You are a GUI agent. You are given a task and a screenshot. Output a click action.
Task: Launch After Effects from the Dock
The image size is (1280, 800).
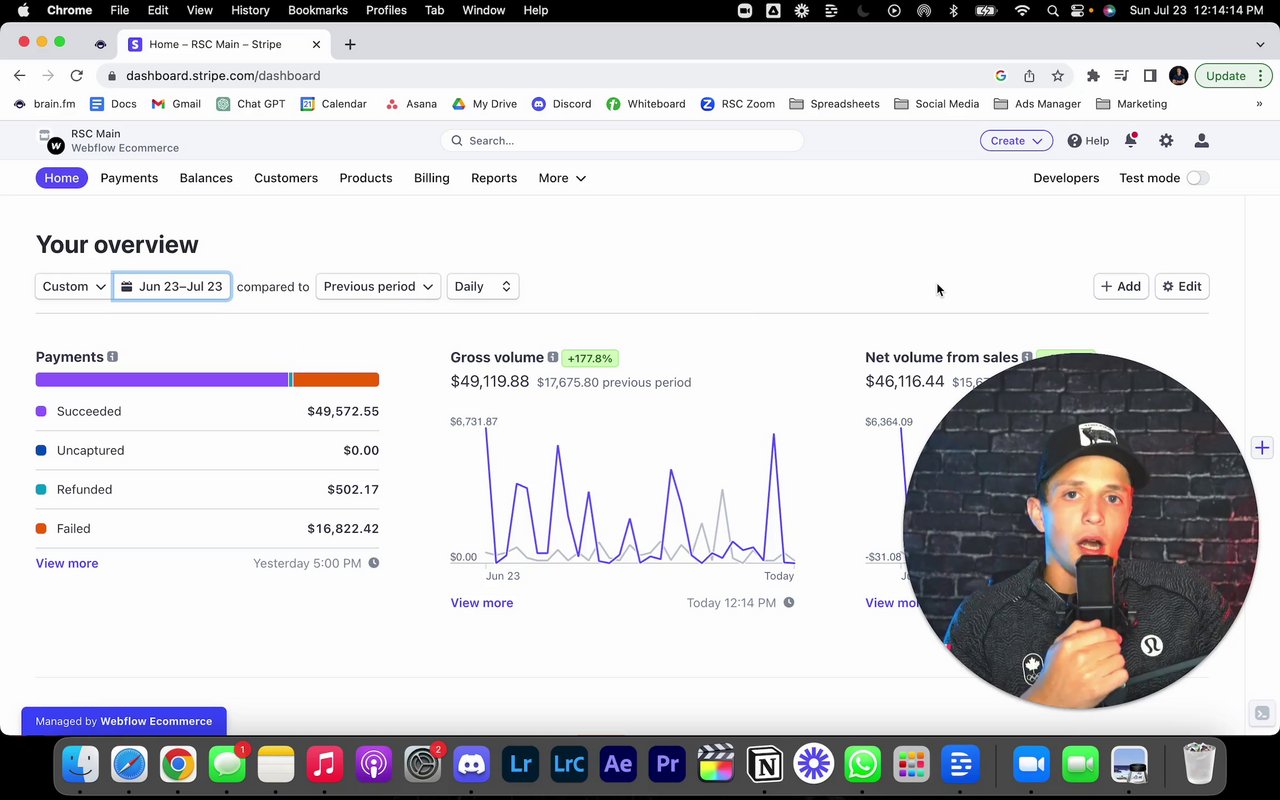[618, 765]
